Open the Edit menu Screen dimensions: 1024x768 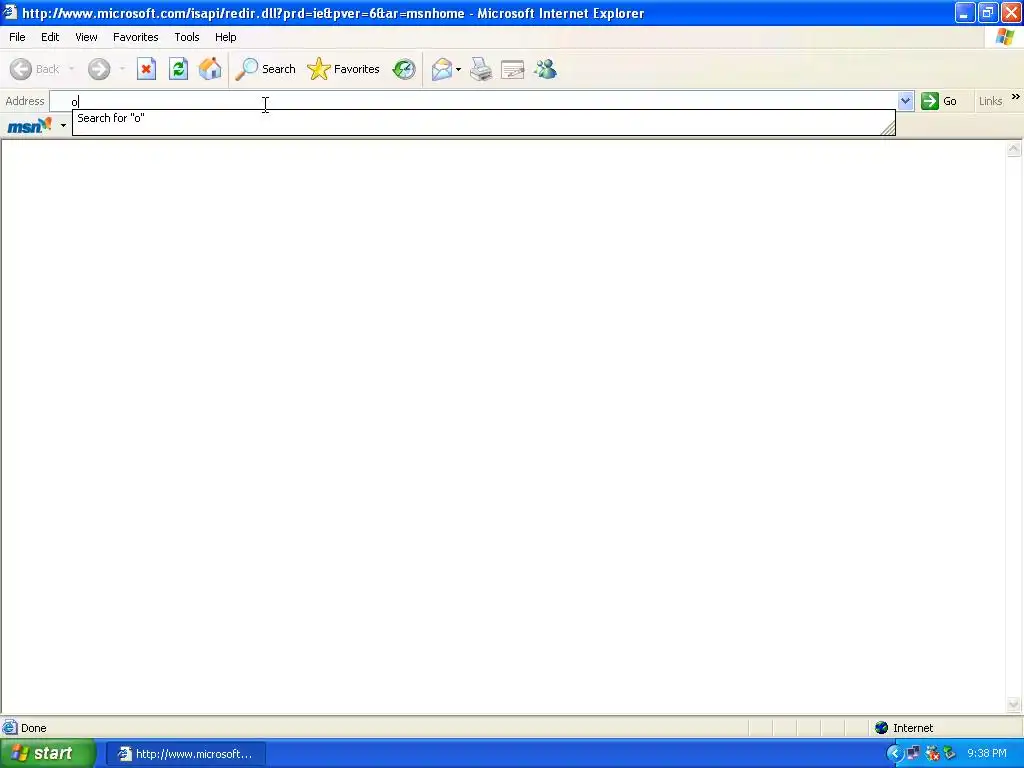click(x=50, y=37)
